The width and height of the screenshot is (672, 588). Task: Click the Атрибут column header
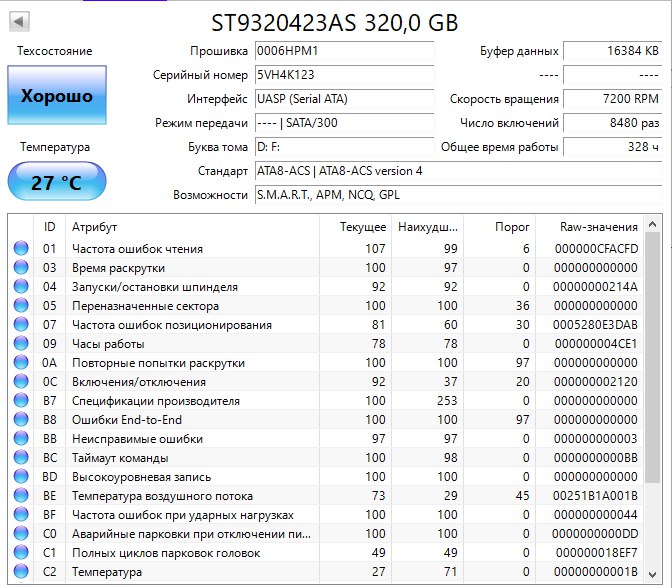click(192, 227)
